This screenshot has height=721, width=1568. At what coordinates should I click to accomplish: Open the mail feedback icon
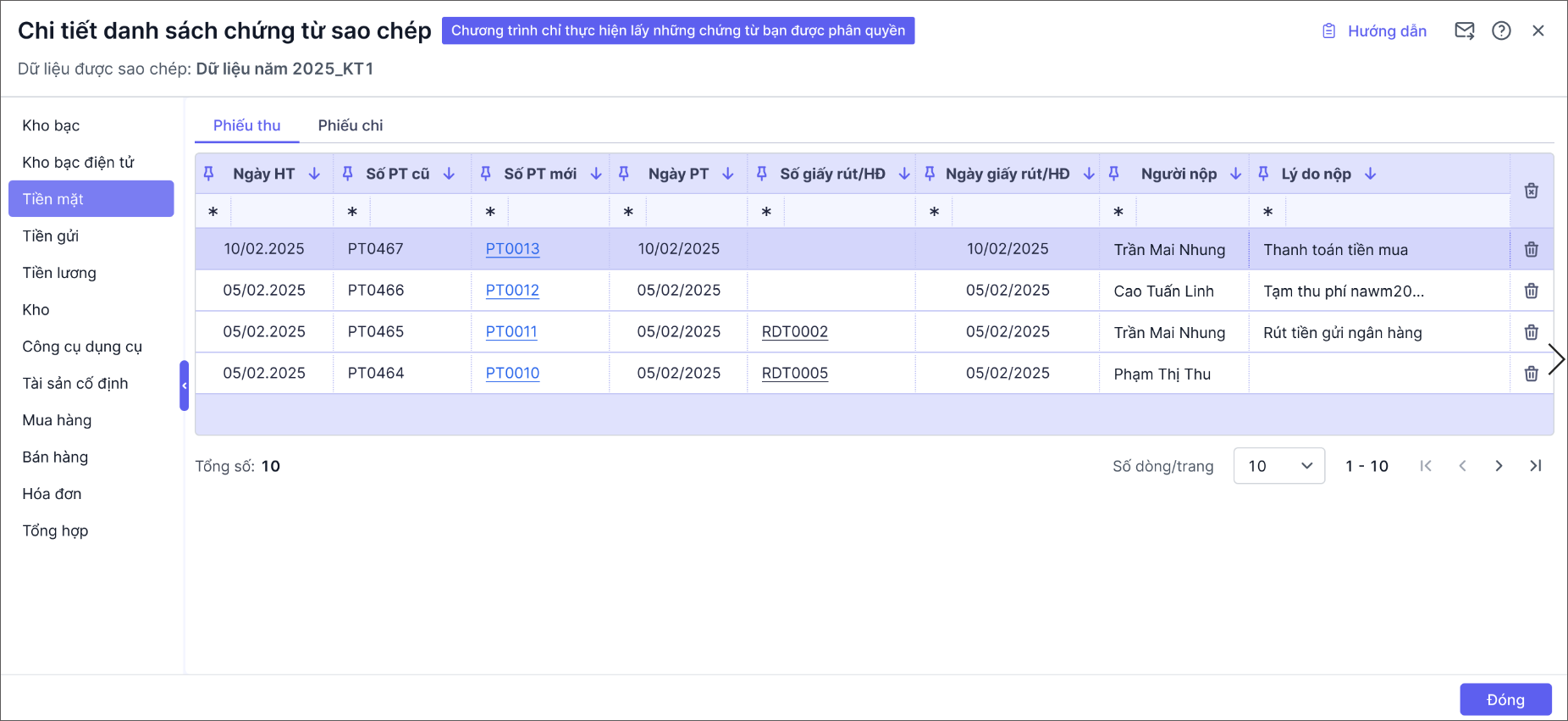(x=1464, y=31)
